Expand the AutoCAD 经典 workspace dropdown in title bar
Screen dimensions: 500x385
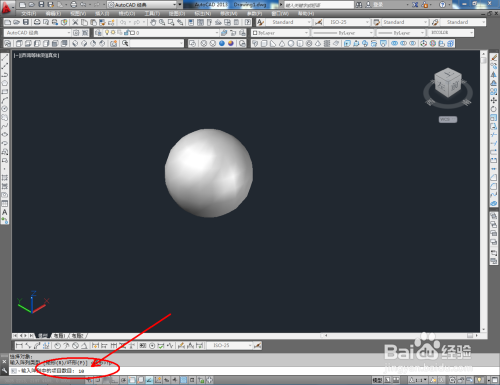(175, 5)
